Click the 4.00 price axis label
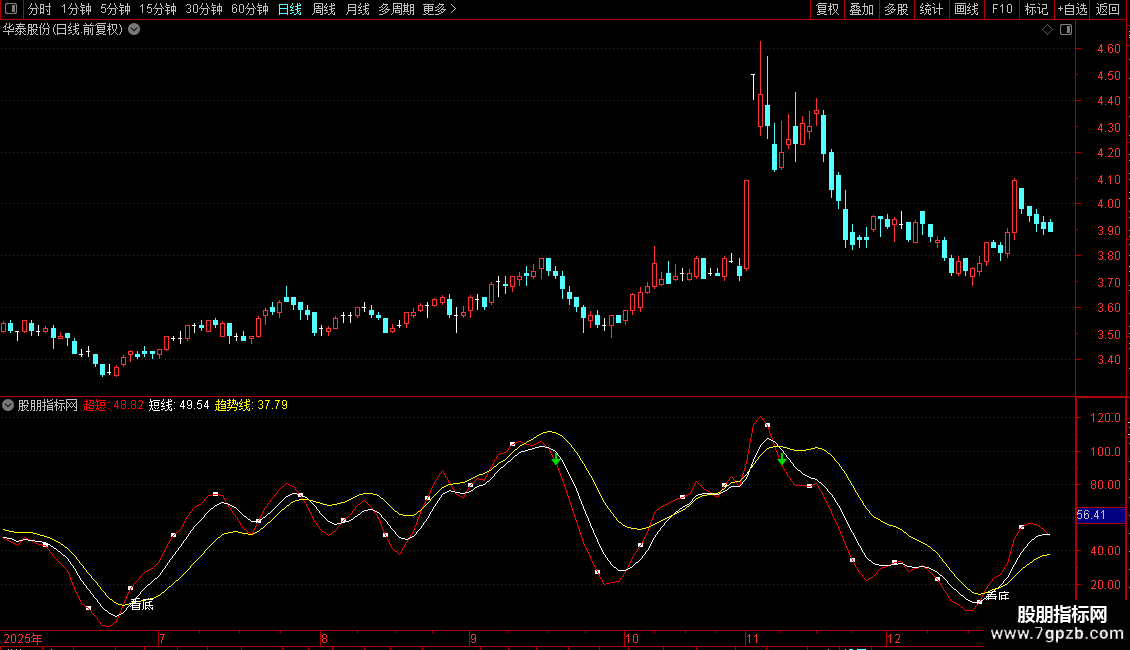1130x650 pixels. [1108, 204]
